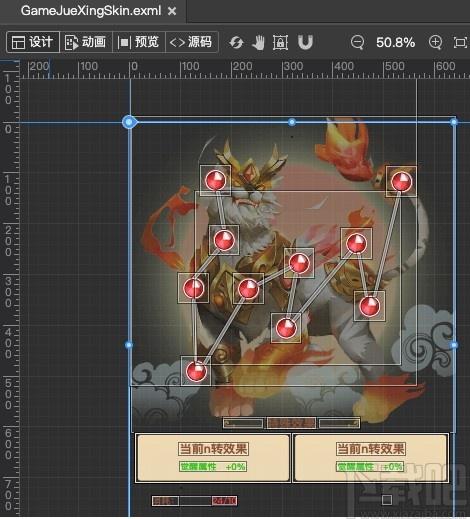Screen dimensions: 470x519
Task: Switch to the 动画 animation view
Action: click(x=86, y=42)
